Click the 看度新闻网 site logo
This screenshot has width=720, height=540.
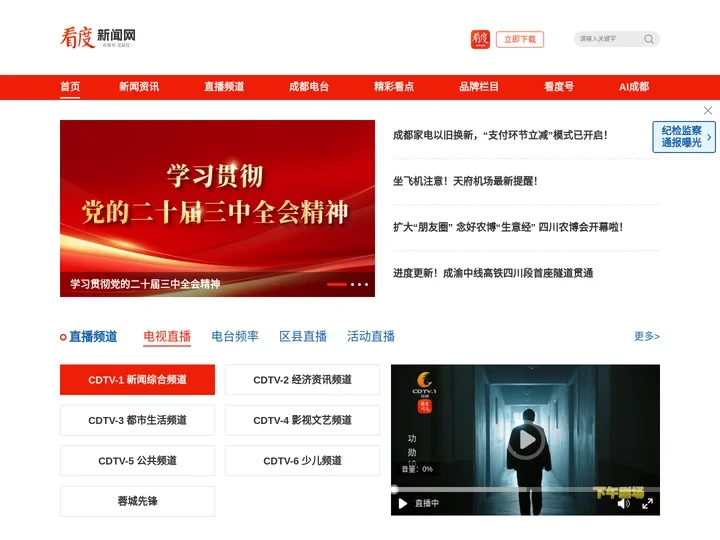point(98,38)
